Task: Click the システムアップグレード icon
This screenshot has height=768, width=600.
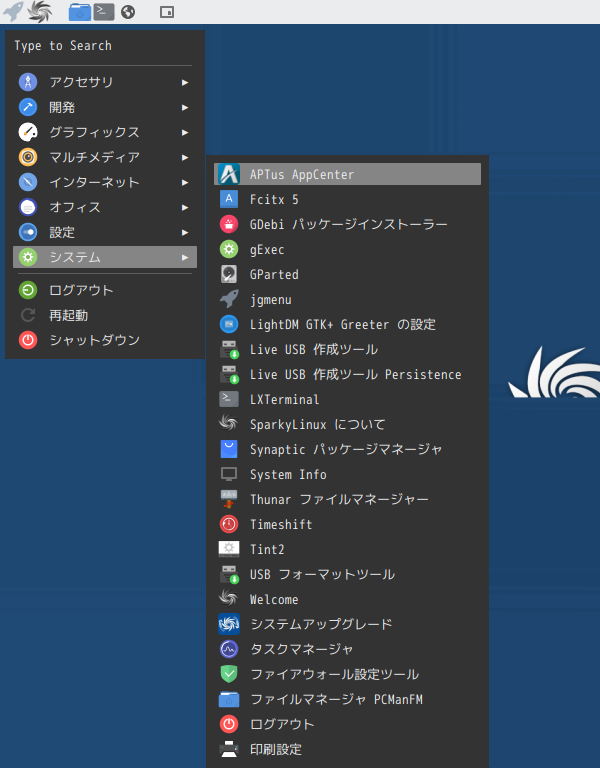Action: pyautogui.click(x=229, y=624)
